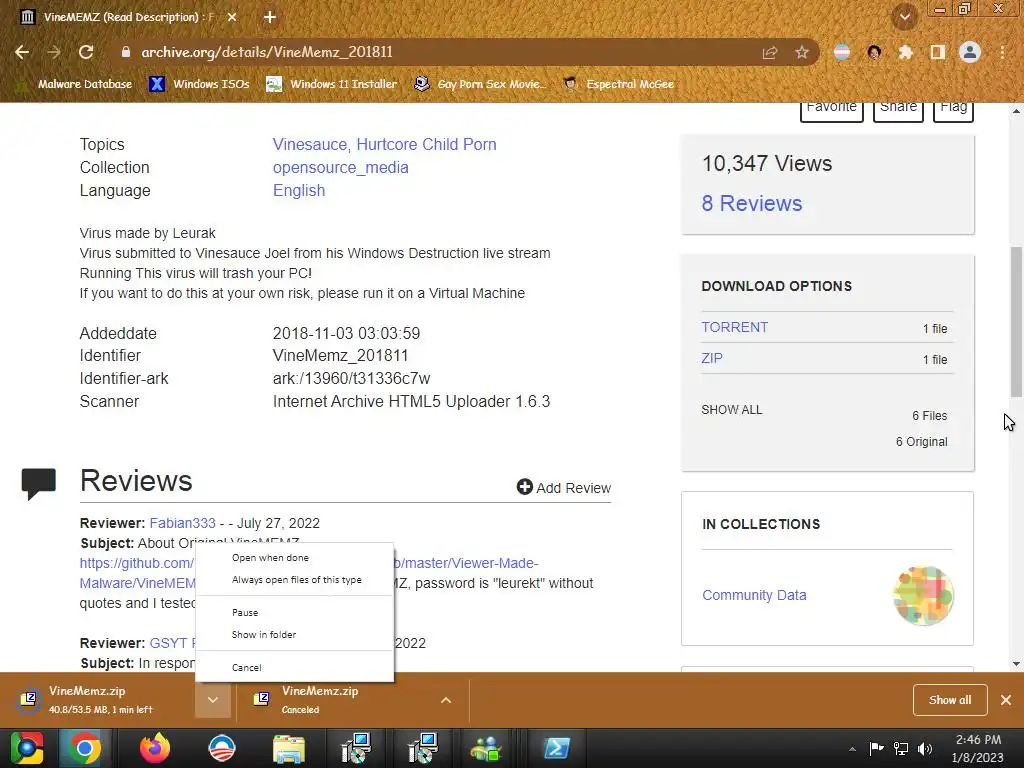The width and height of the screenshot is (1024, 768).
Task: Open Firefox from the taskbar
Action: pyautogui.click(x=155, y=748)
